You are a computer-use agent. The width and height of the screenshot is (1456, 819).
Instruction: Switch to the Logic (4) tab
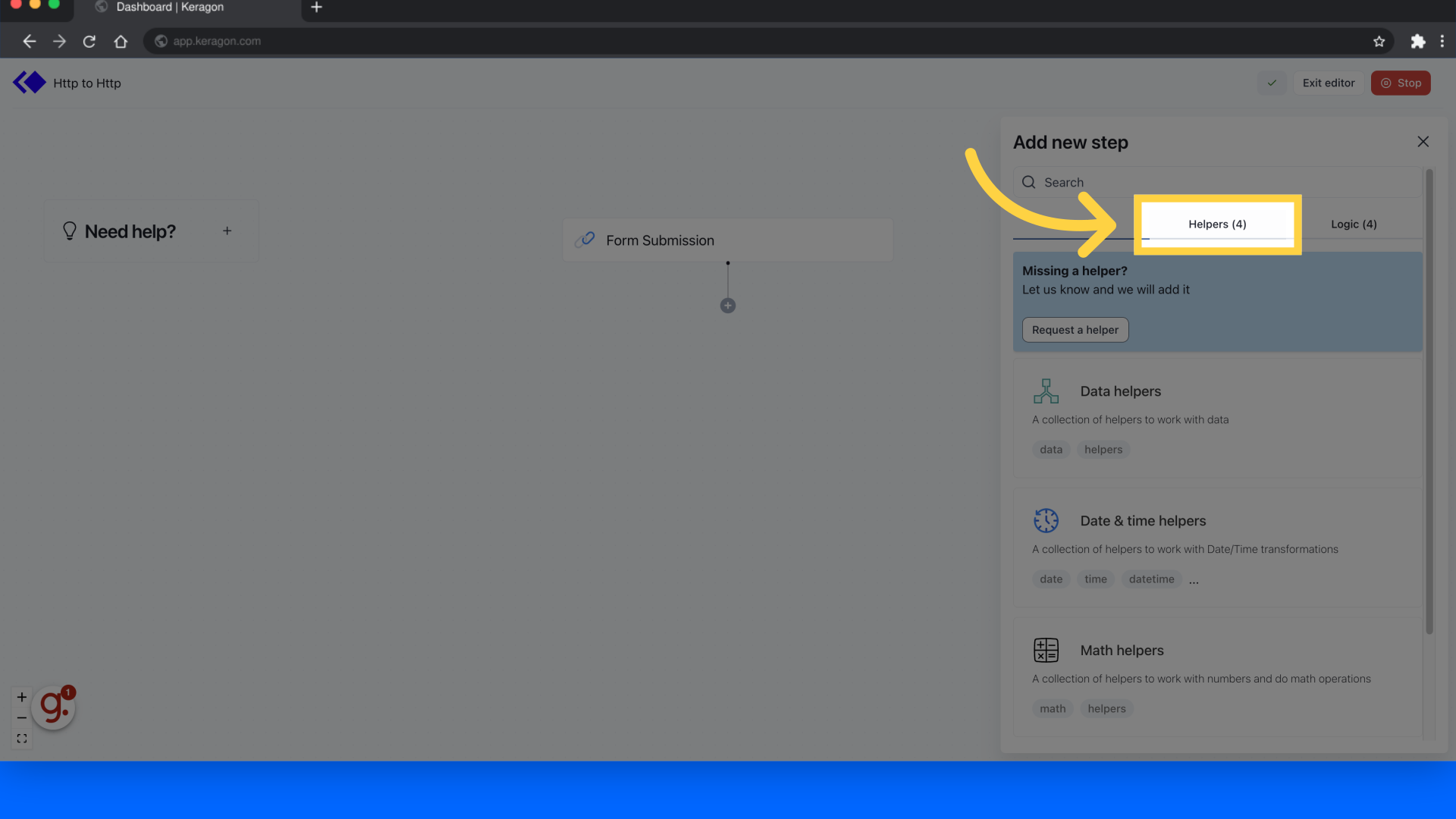1354,224
